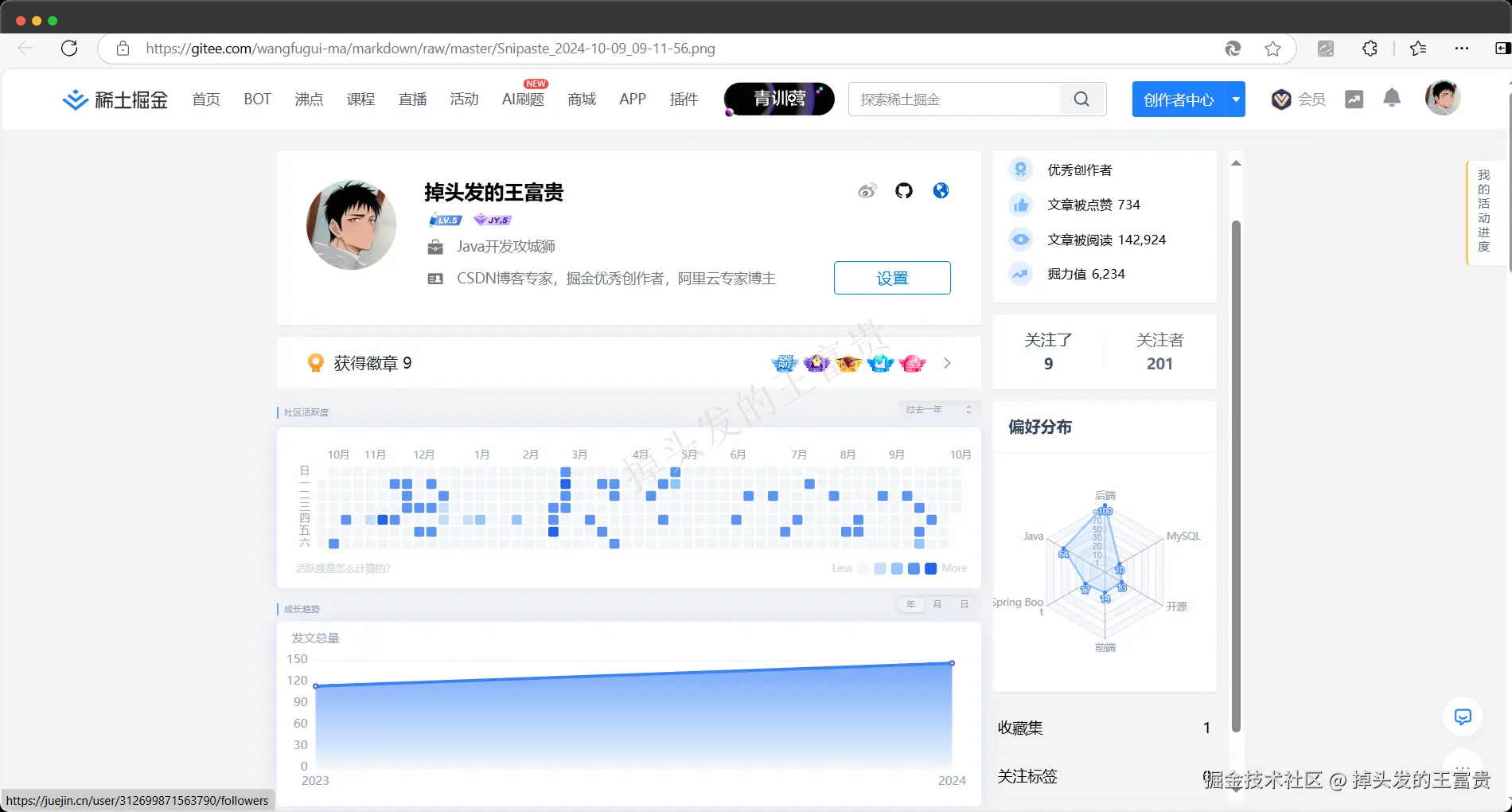Open the 会员 membership badge icon
This screenshot has height=812, width=1512.
pyautogui.click(x=1281, y=100)
